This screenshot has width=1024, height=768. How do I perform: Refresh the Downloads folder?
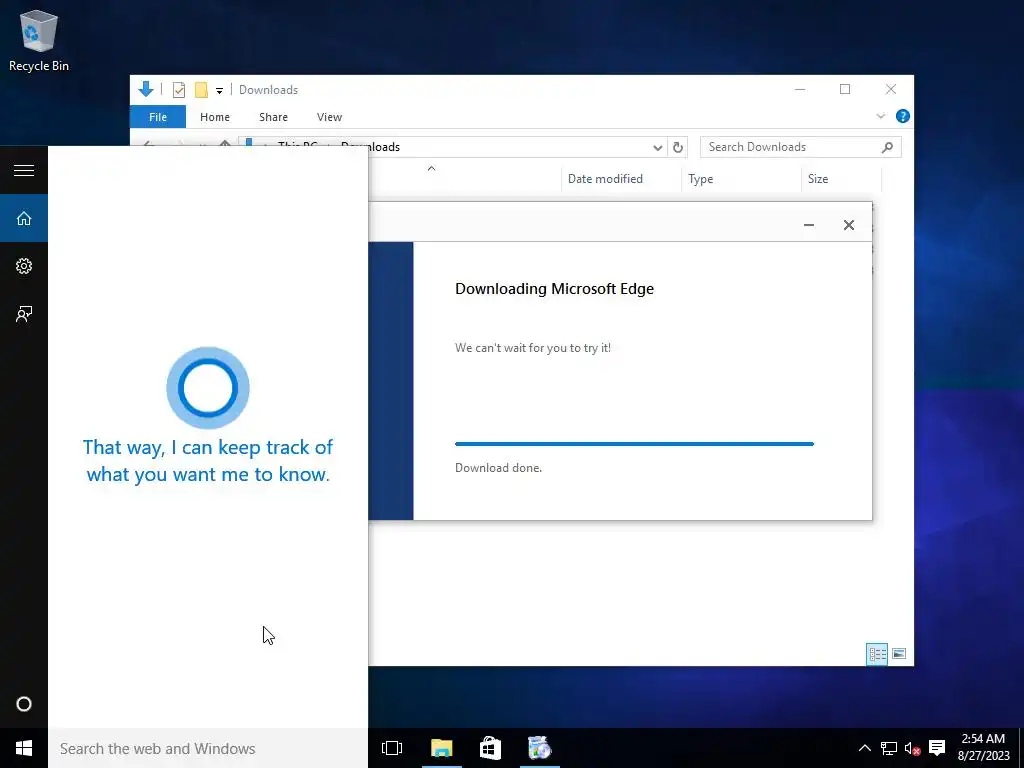(678, 148)
